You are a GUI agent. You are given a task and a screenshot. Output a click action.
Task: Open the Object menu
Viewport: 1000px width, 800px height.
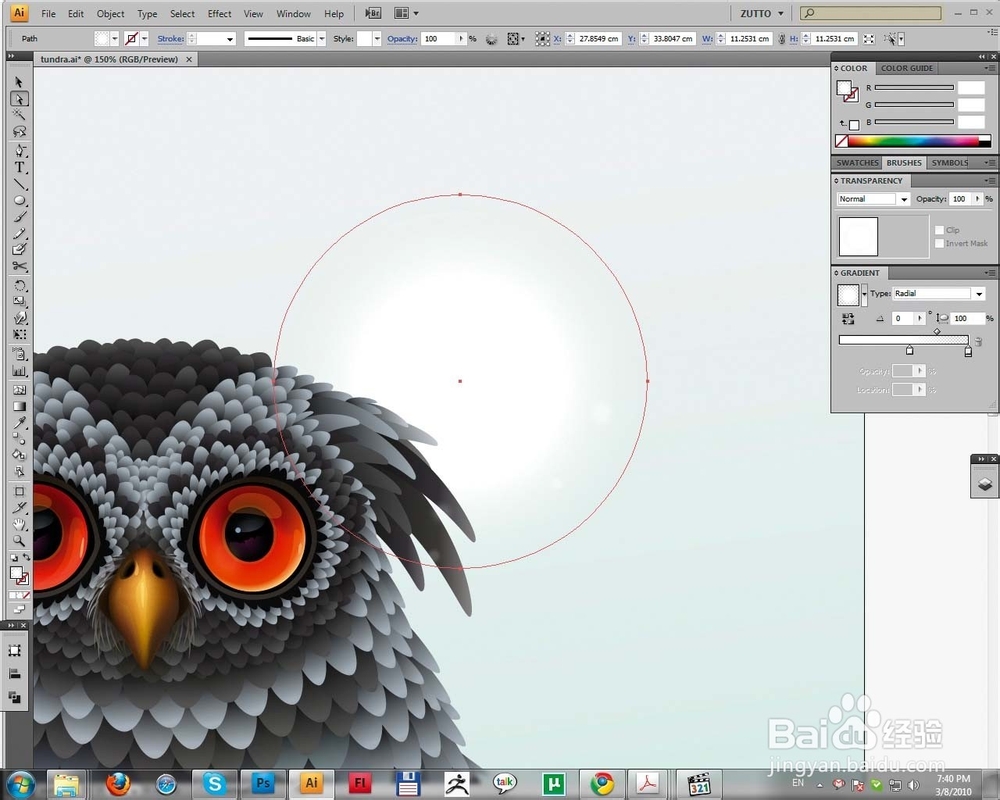[x=110, y=13]
